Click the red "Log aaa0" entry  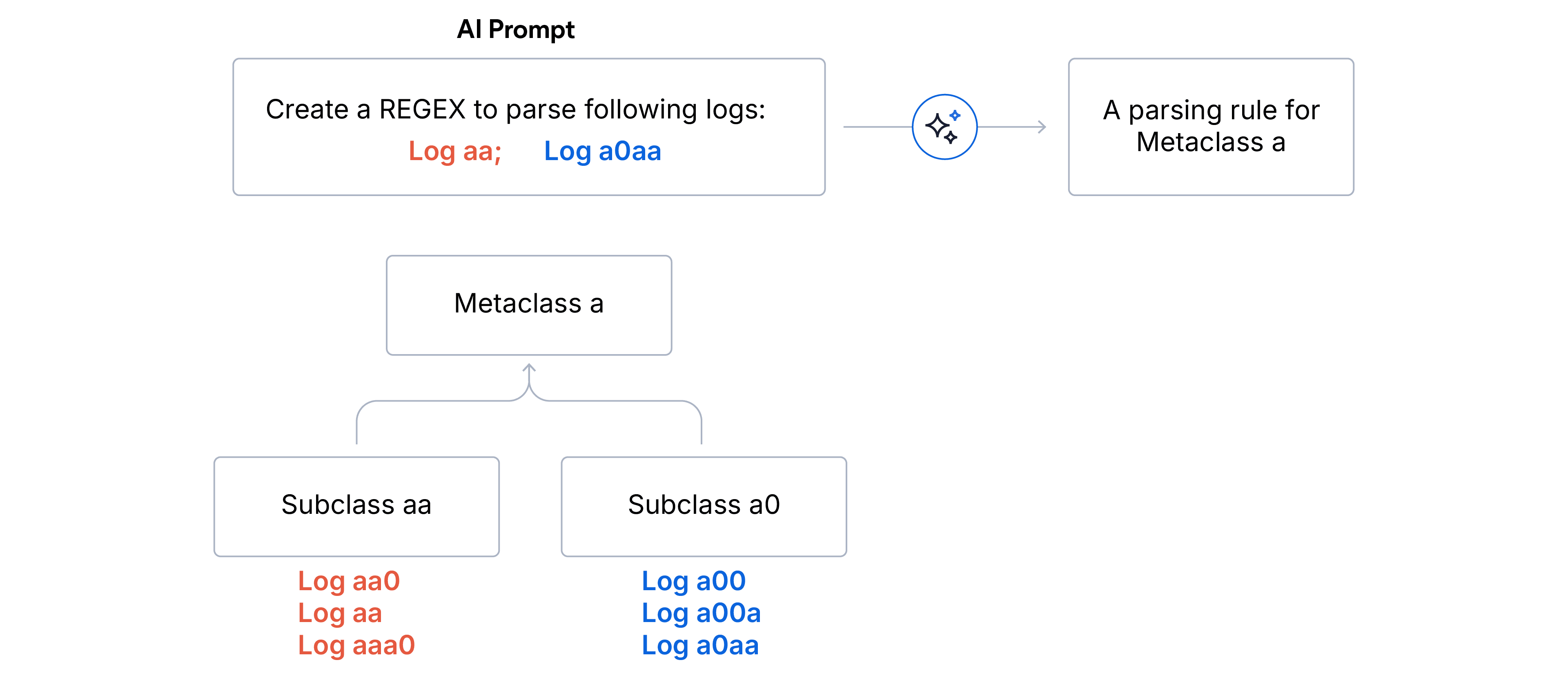[356, 646]
